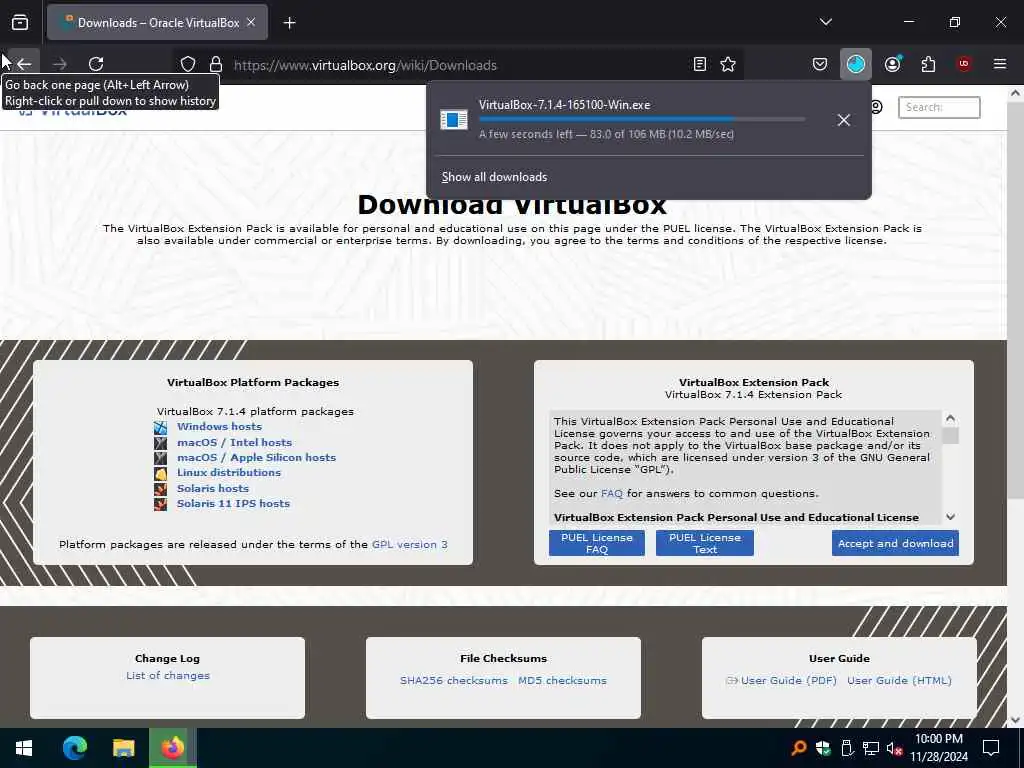
Task: Click PUEL License FAQ button
Action: tap(596, 543)
